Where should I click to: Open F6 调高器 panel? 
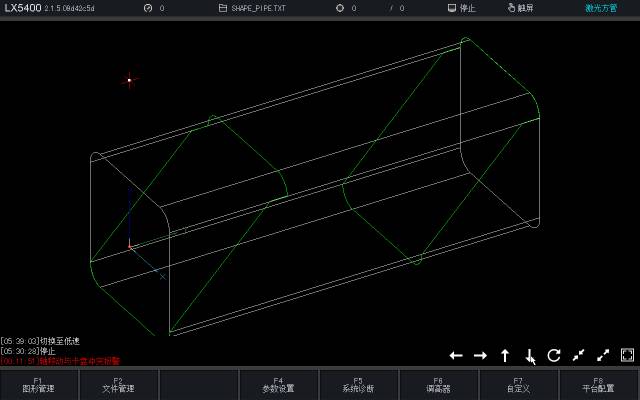pos(438,385)
